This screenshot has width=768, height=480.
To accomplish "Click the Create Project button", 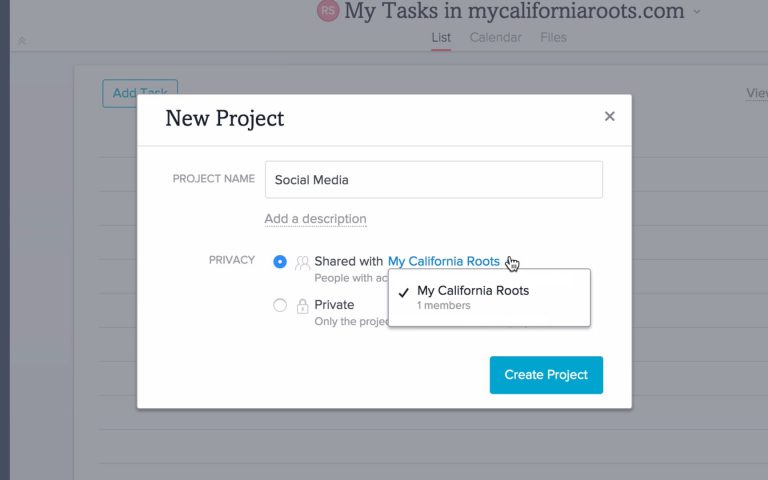I will (546, 375).
